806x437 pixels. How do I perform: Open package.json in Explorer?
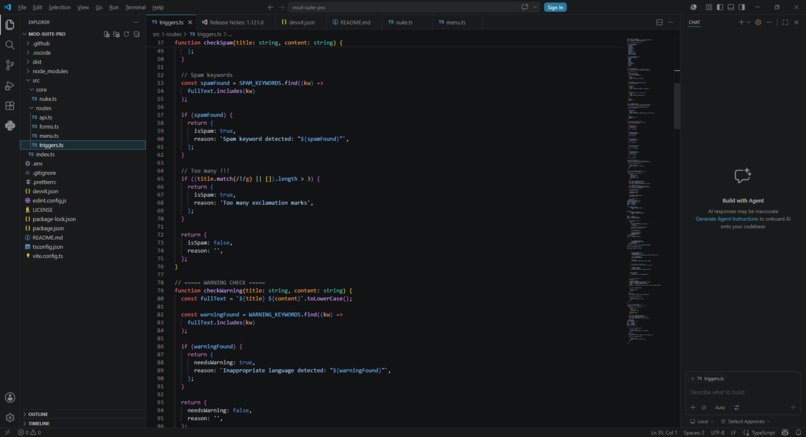83,228
